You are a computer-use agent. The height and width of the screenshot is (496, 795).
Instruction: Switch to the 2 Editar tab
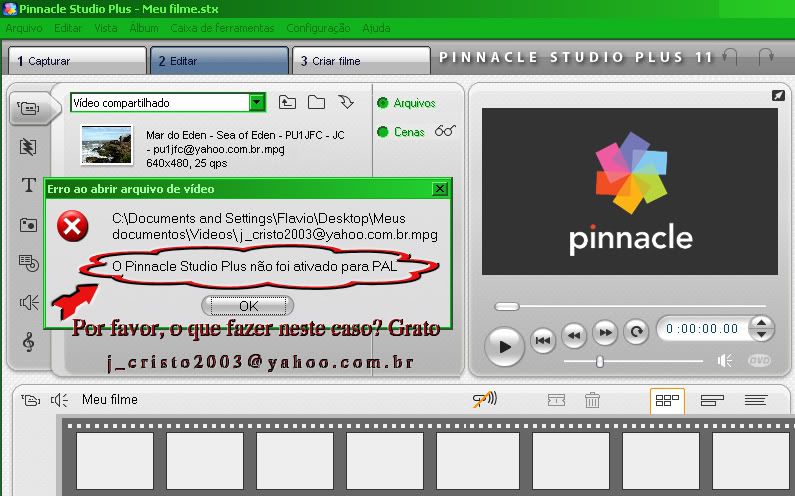click(220, 61)
